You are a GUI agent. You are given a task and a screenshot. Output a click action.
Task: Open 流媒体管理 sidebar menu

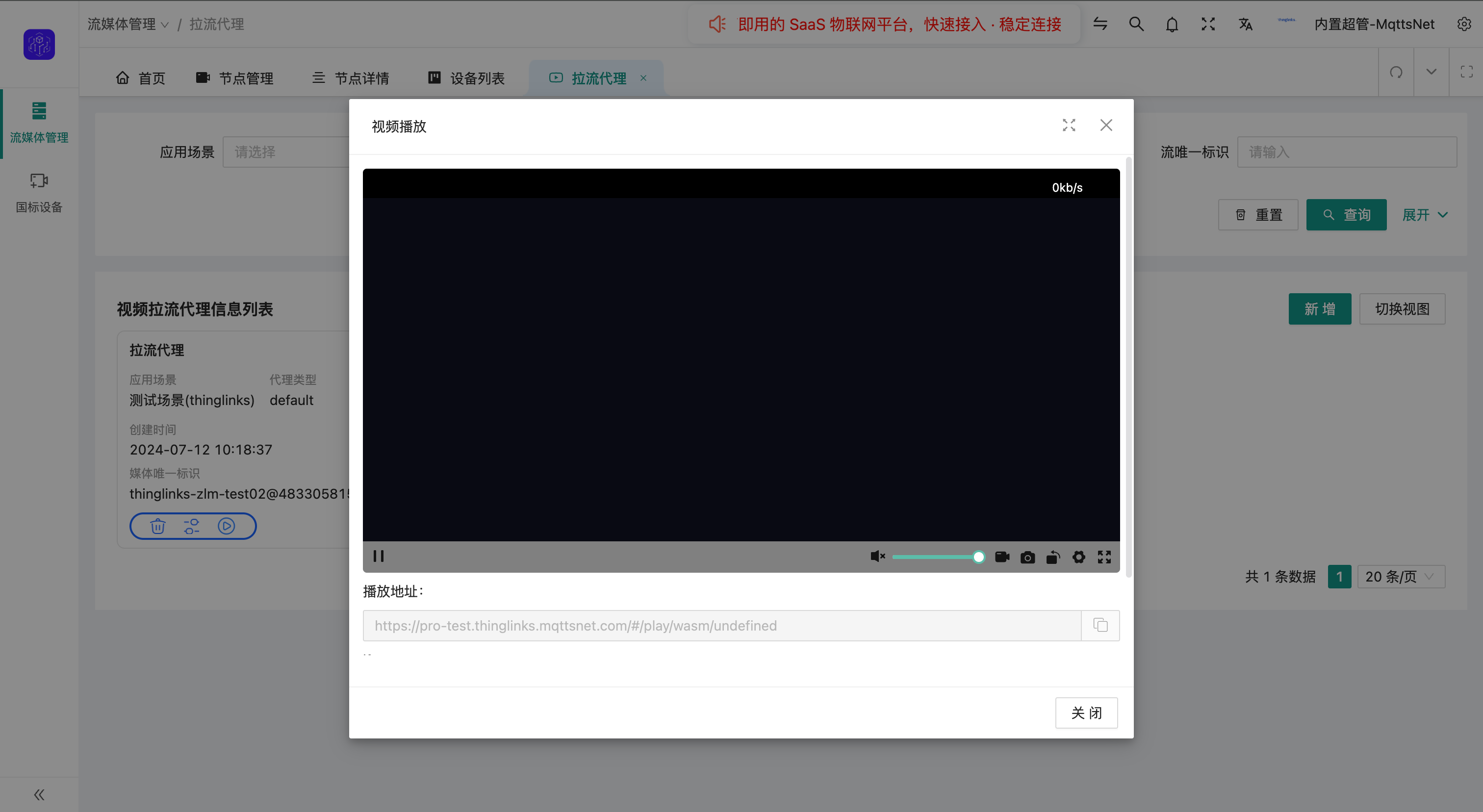pyautogui.click(x=39, y=123)
